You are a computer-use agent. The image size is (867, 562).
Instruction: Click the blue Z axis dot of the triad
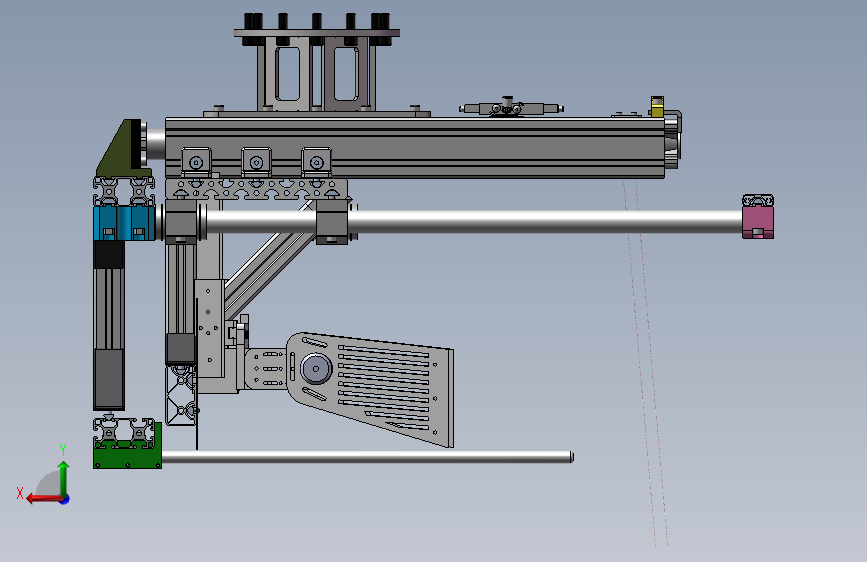click(65, 500)
